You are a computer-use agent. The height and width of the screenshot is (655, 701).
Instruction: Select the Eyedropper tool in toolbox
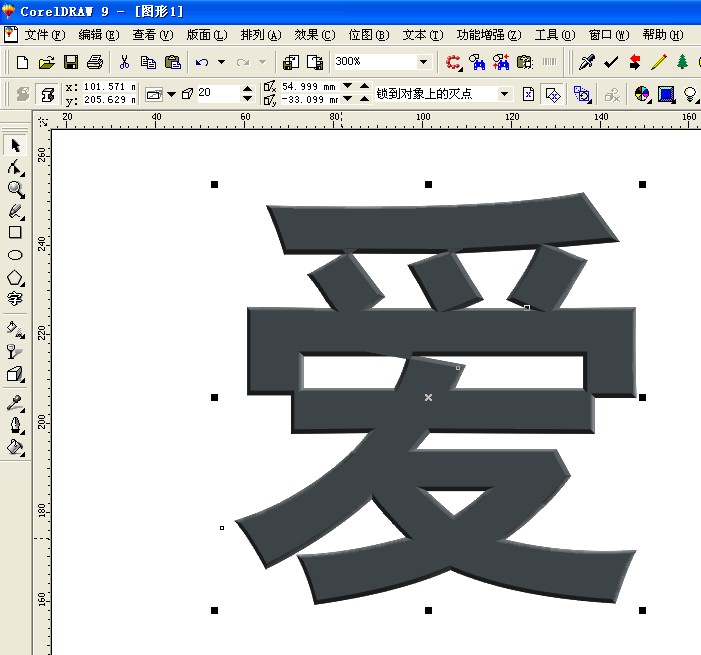pyautogui.click(x=15, y=403)
